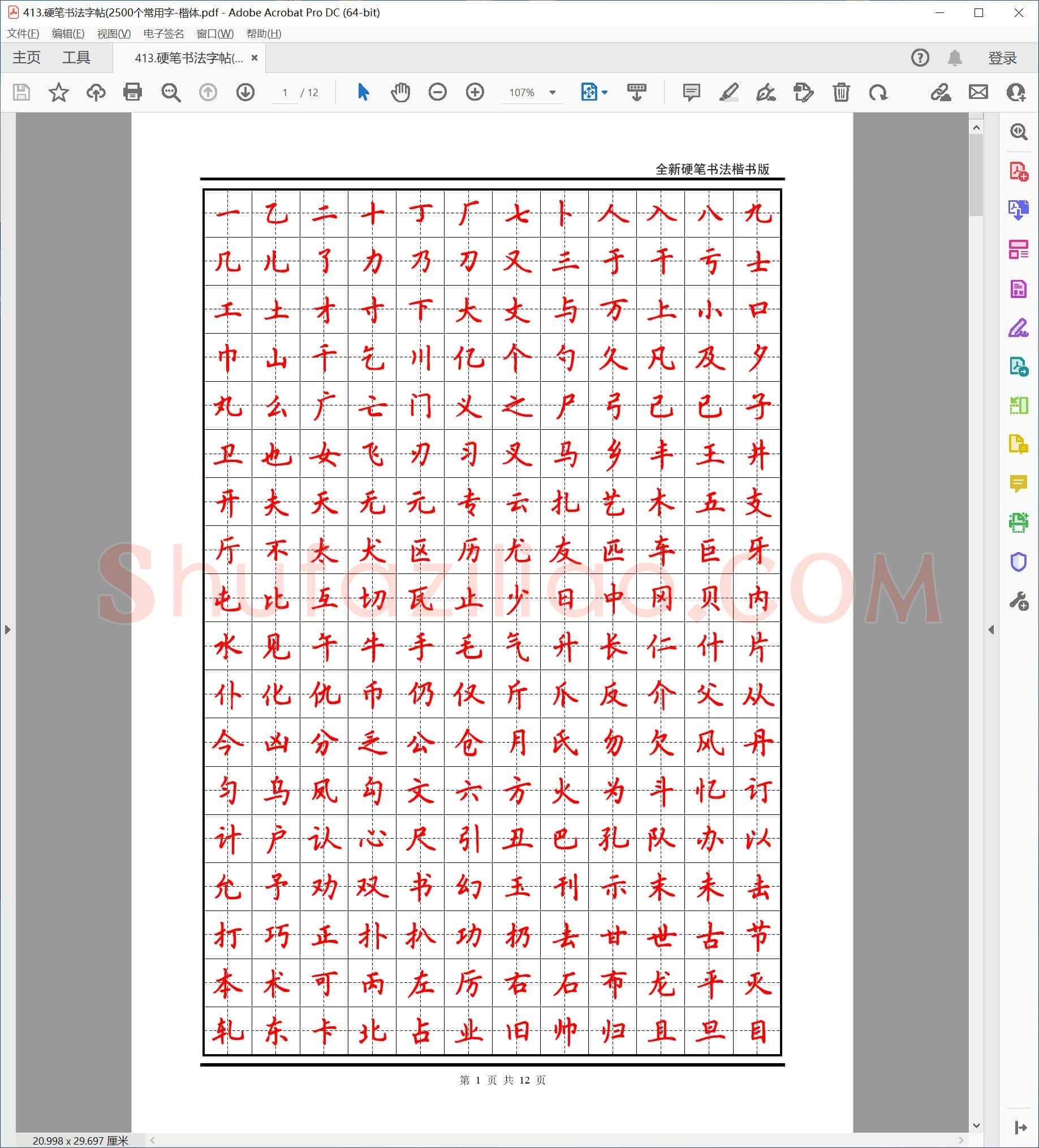Open the purple pen Sign tool in the right sidebar
This screenshot has height=1148, width=1039.
point(1019,327)
